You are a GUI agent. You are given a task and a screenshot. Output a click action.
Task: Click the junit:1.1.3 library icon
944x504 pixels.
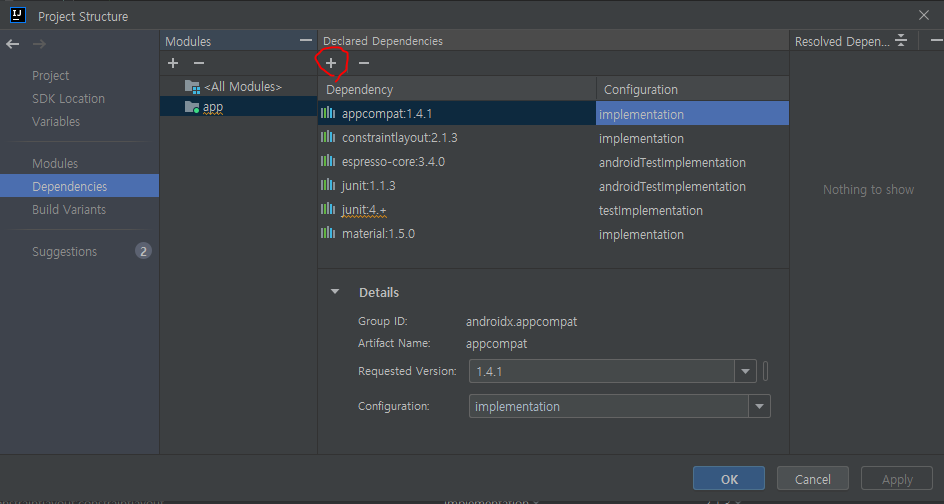[328, 185]
